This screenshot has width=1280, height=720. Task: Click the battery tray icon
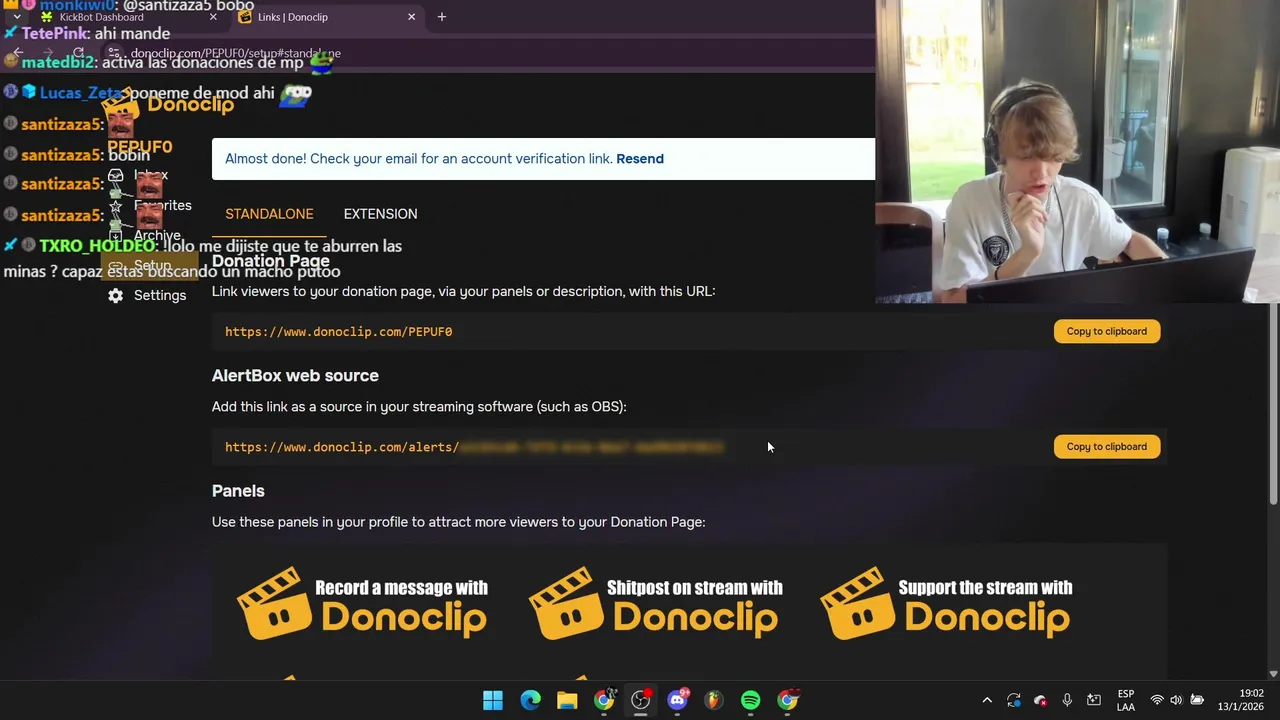1197,700
